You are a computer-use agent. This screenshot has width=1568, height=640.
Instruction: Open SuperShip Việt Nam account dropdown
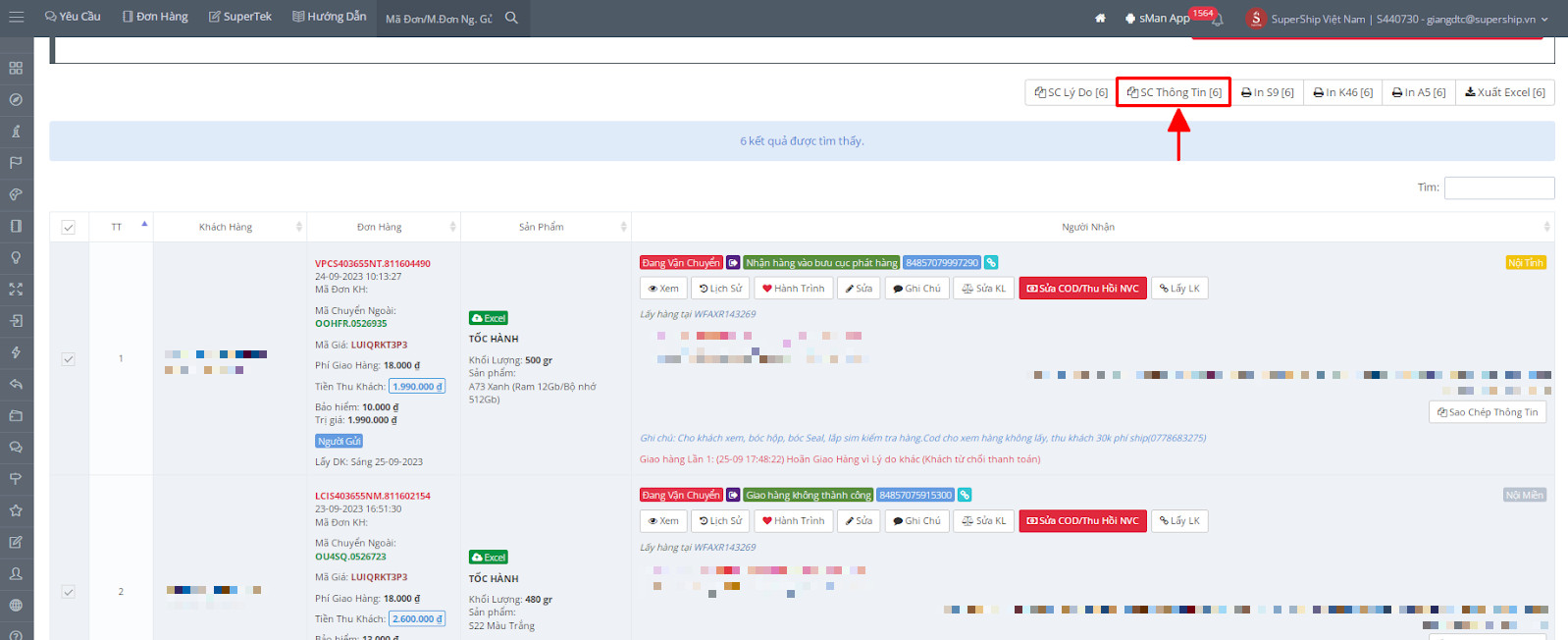pyautogui.click(x=1397, y=19)
